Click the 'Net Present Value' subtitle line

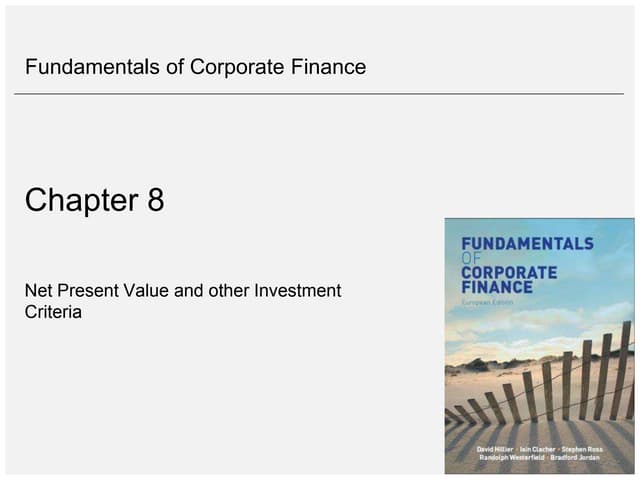point(183,291)
